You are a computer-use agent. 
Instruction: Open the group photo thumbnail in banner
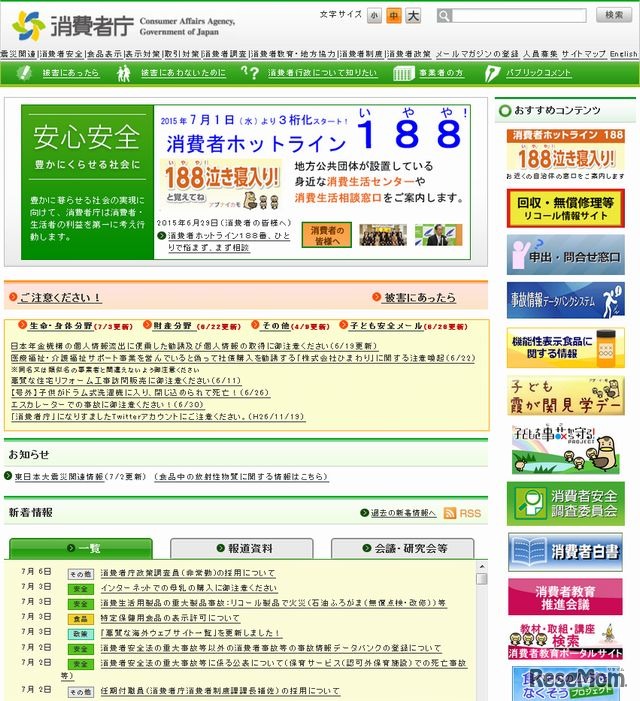383,235
